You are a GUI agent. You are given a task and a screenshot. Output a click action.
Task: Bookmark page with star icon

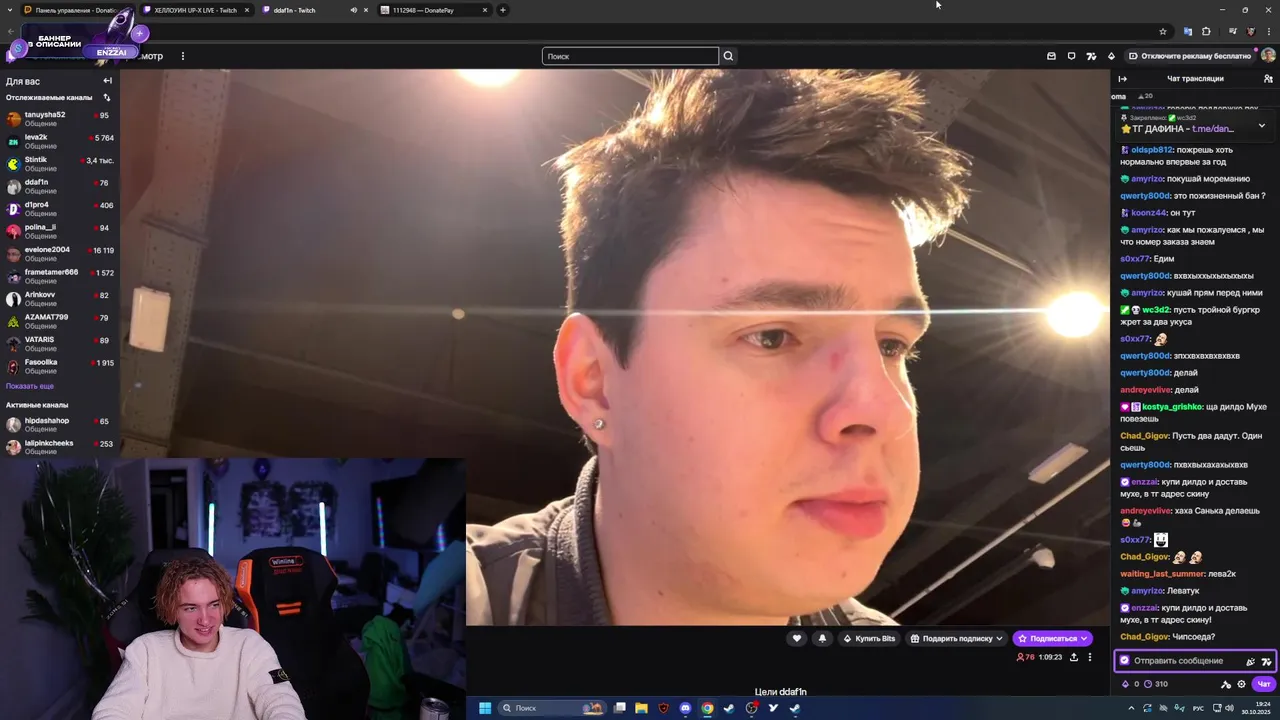1162,31
